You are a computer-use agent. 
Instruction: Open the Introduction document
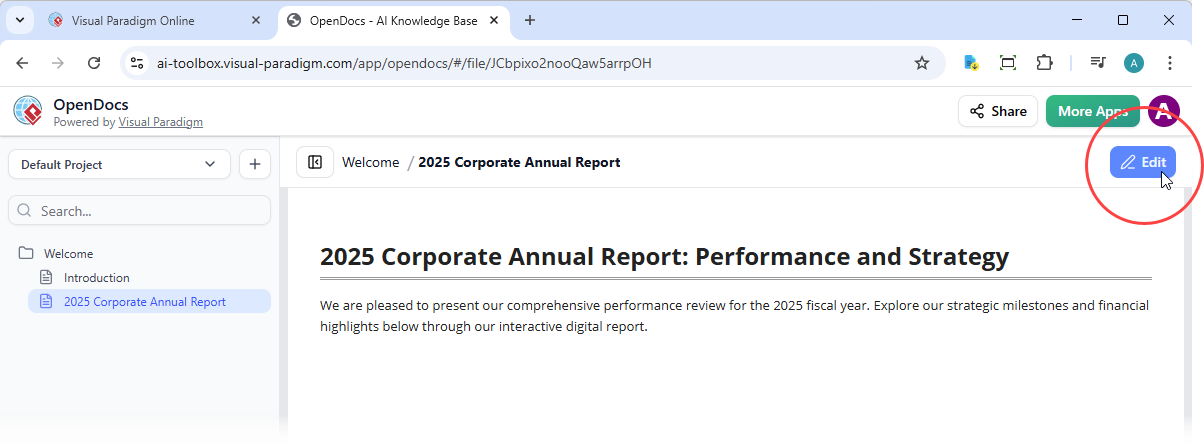(x=96, y=278)
